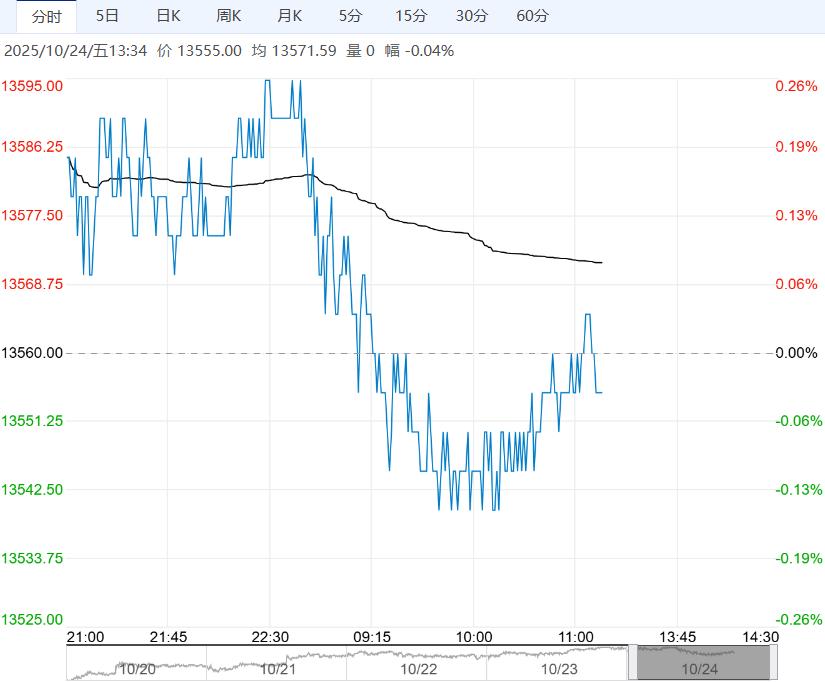
Task: Open the 月K monthly chart tab
Action: coord(290,16)
